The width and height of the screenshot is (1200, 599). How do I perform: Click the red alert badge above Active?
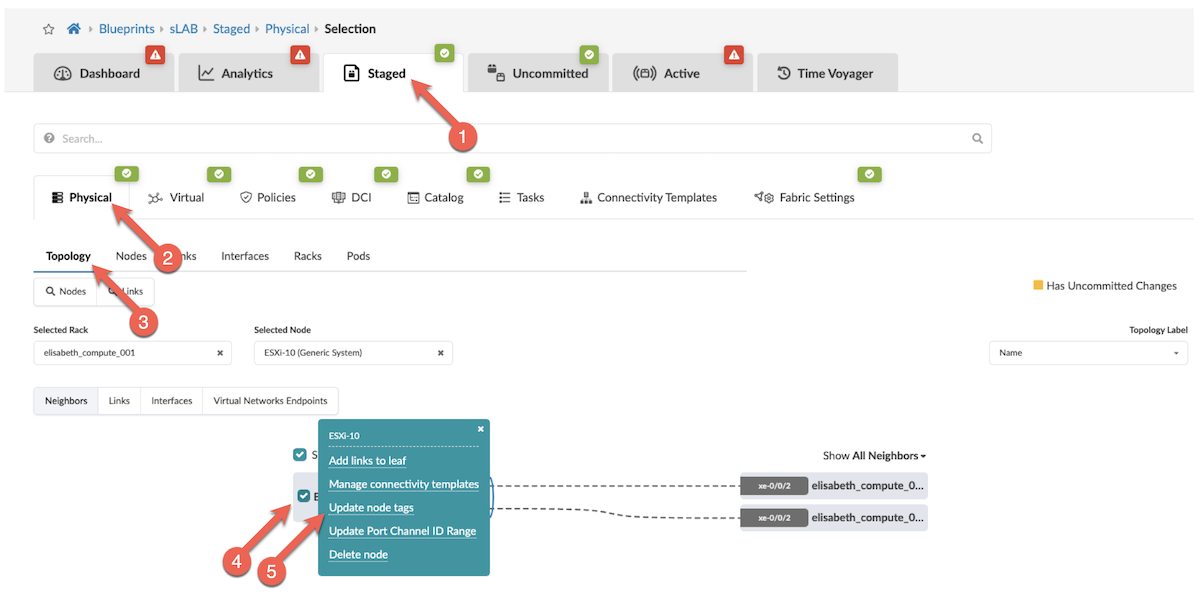[x=735, y=54]
